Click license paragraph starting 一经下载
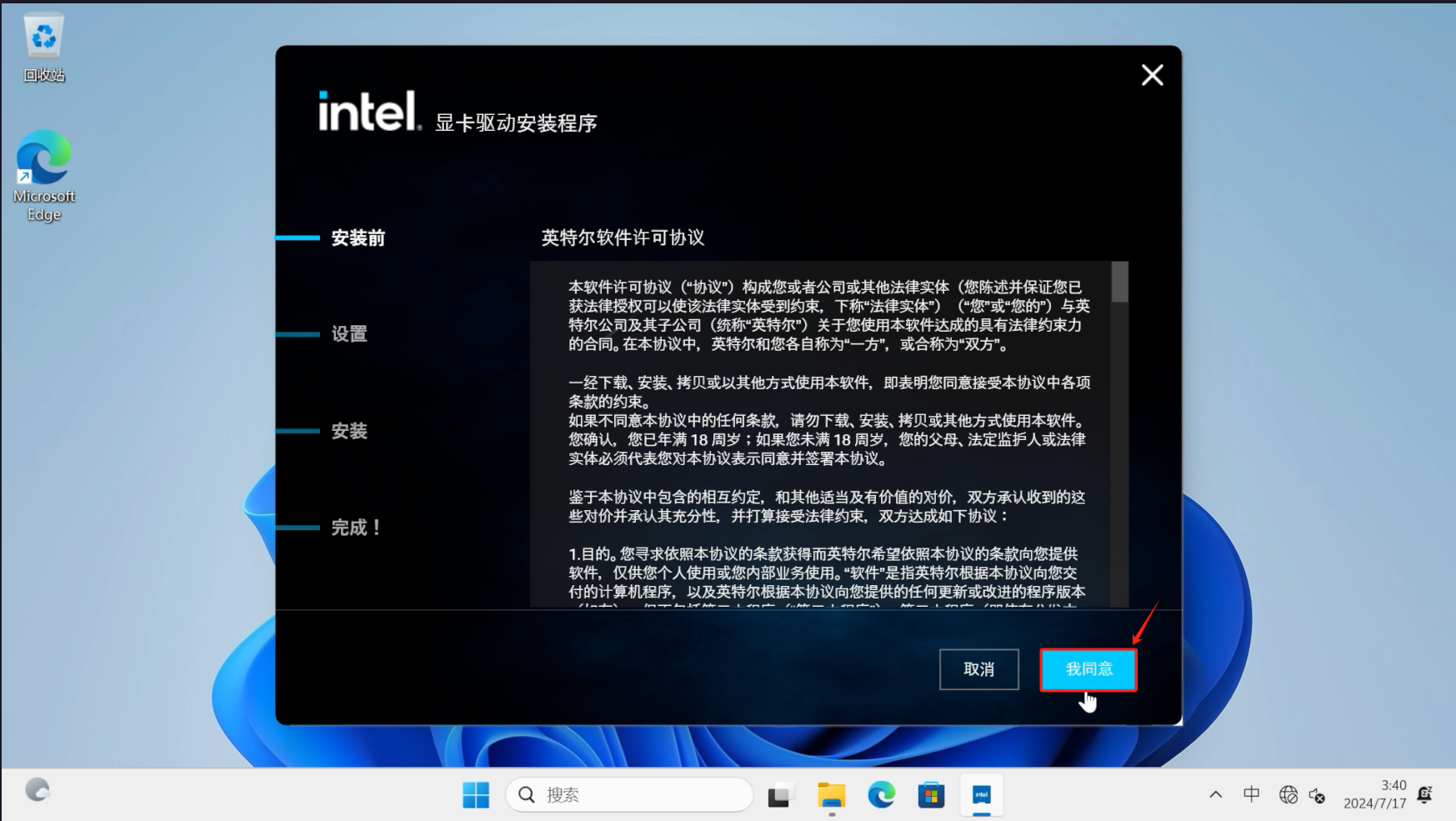Viewport: 1456px width, 821px height. click(829, 421)
